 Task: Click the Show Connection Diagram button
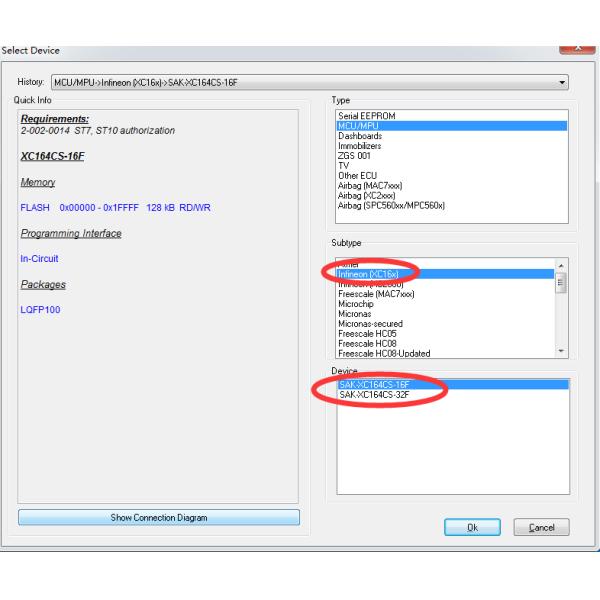pos(159,517)
